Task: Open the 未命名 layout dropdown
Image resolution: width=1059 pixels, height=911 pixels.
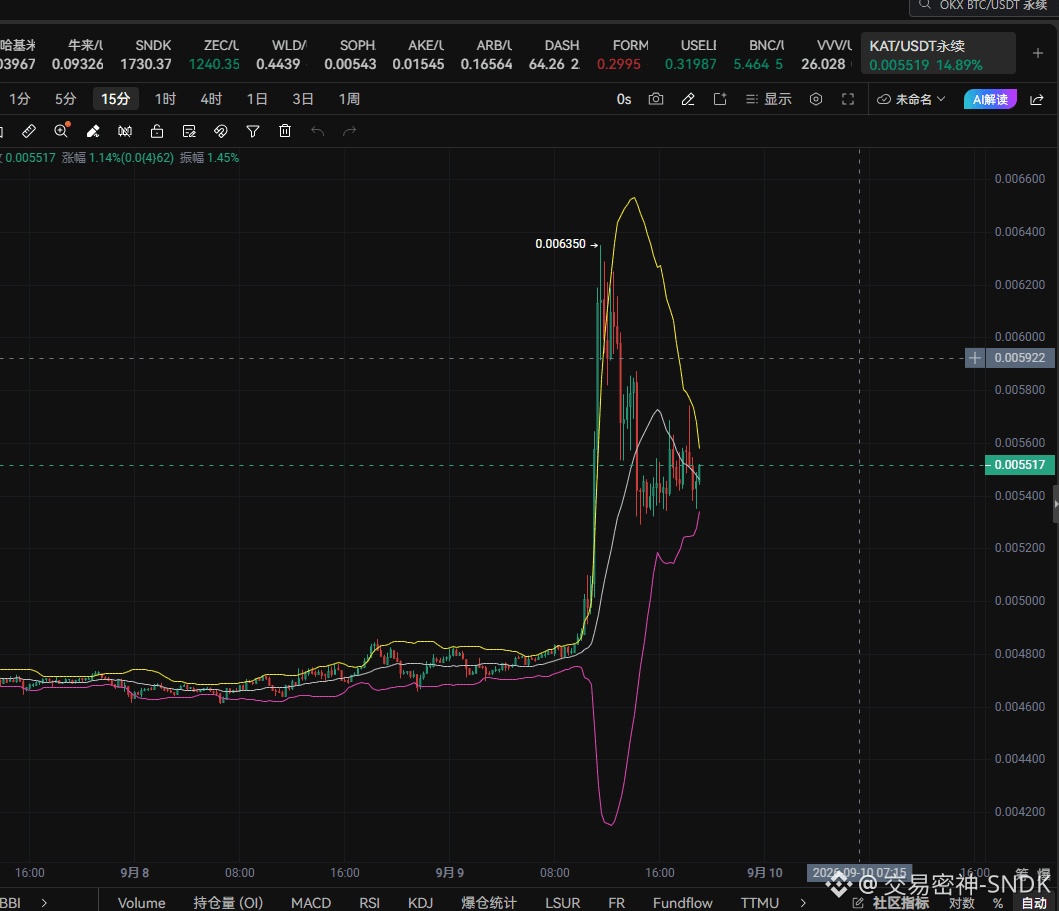Action: [x=911, y=99]
